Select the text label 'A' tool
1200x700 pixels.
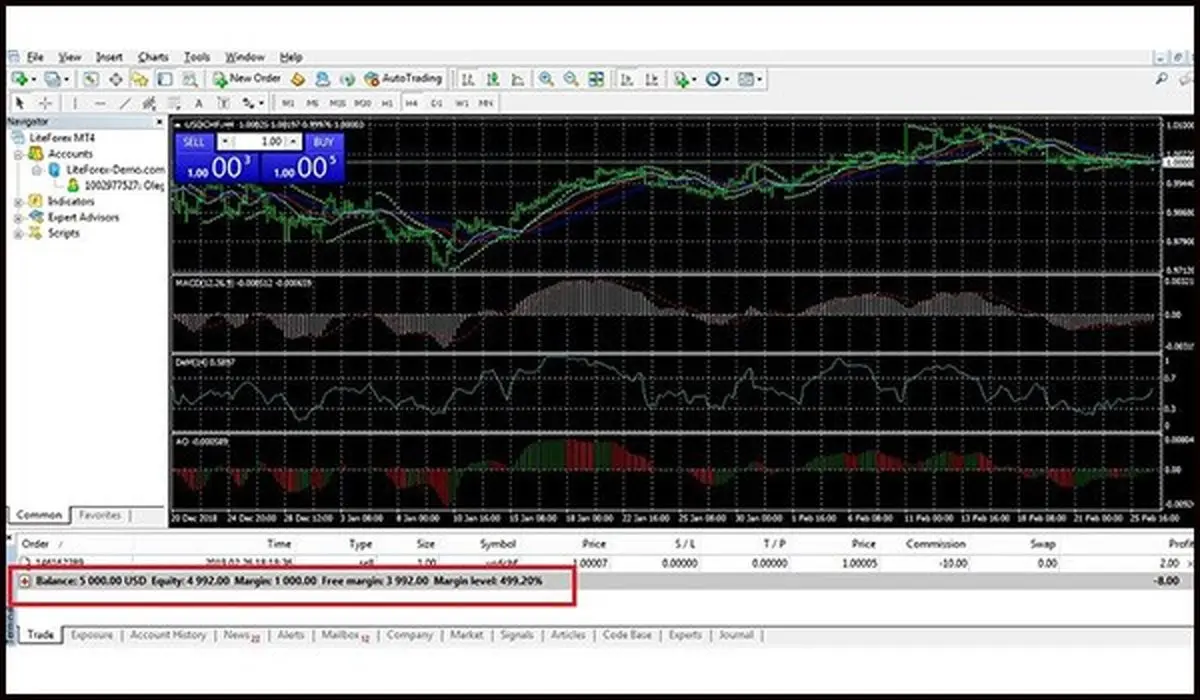pos(198,103)
